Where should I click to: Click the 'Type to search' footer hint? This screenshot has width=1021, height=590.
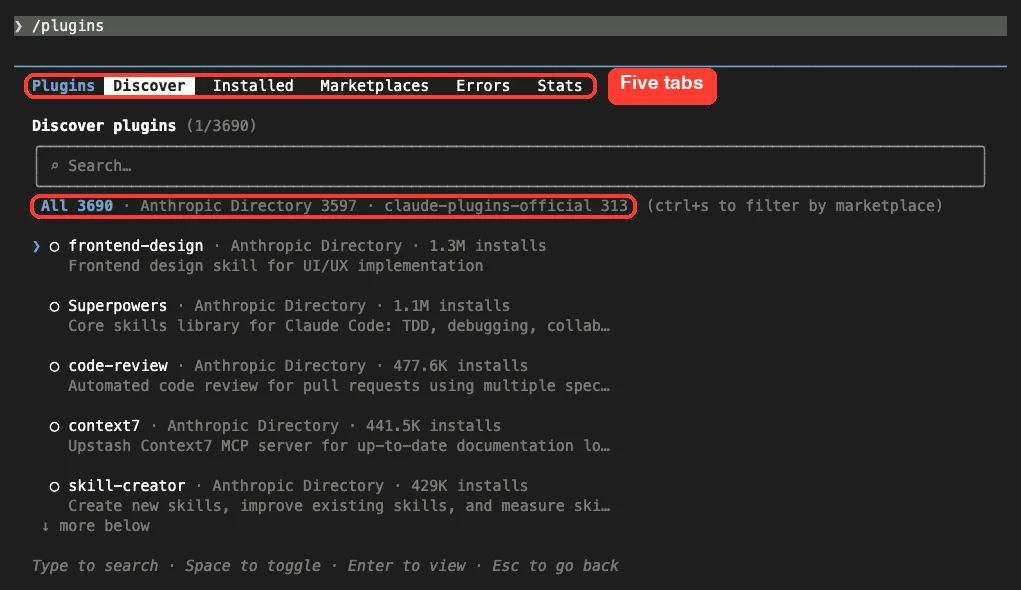pos(95,565)
